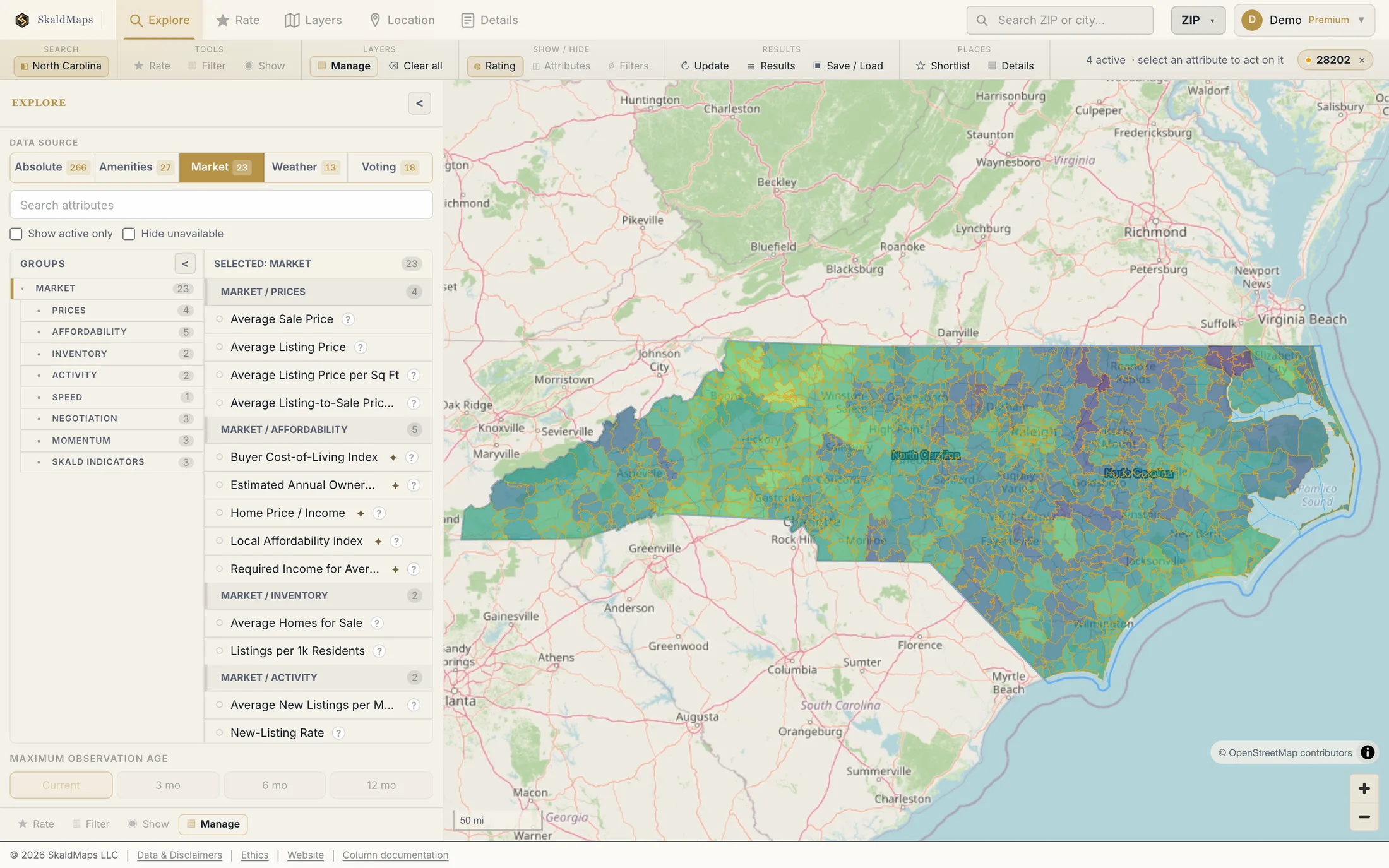Switch to the Rate tab
The image size is (1389, 868).
tap(237, 20)
